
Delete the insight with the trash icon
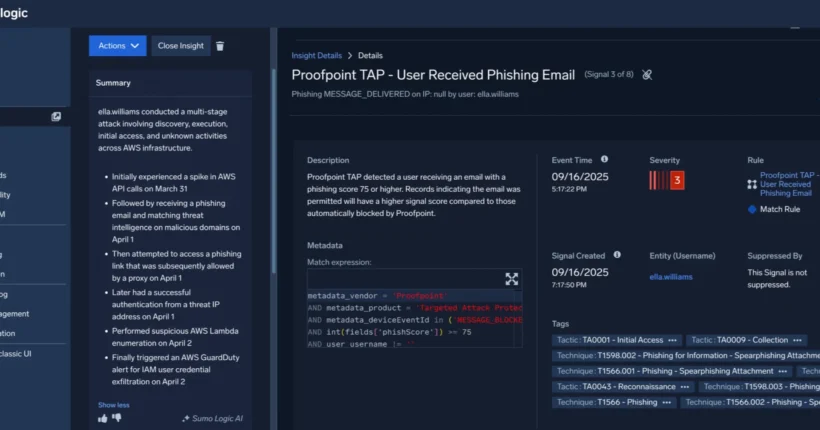pos(220,46)
